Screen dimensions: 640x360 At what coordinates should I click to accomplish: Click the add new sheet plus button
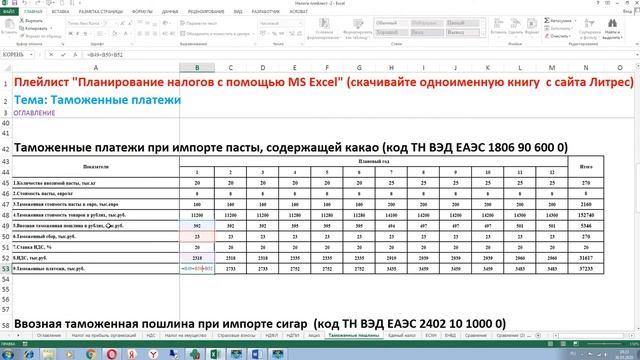tap(538, 336)
